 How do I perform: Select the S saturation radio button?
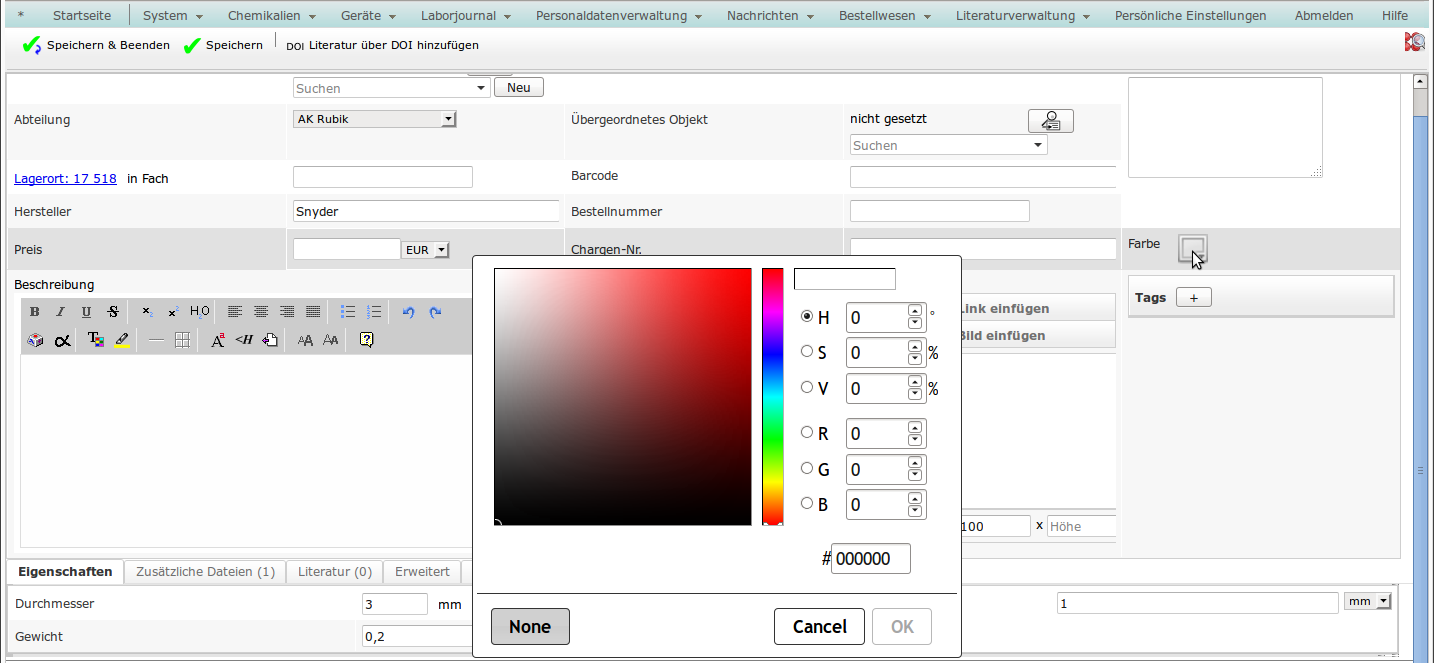pyautogui.click(x=807, y=352)
